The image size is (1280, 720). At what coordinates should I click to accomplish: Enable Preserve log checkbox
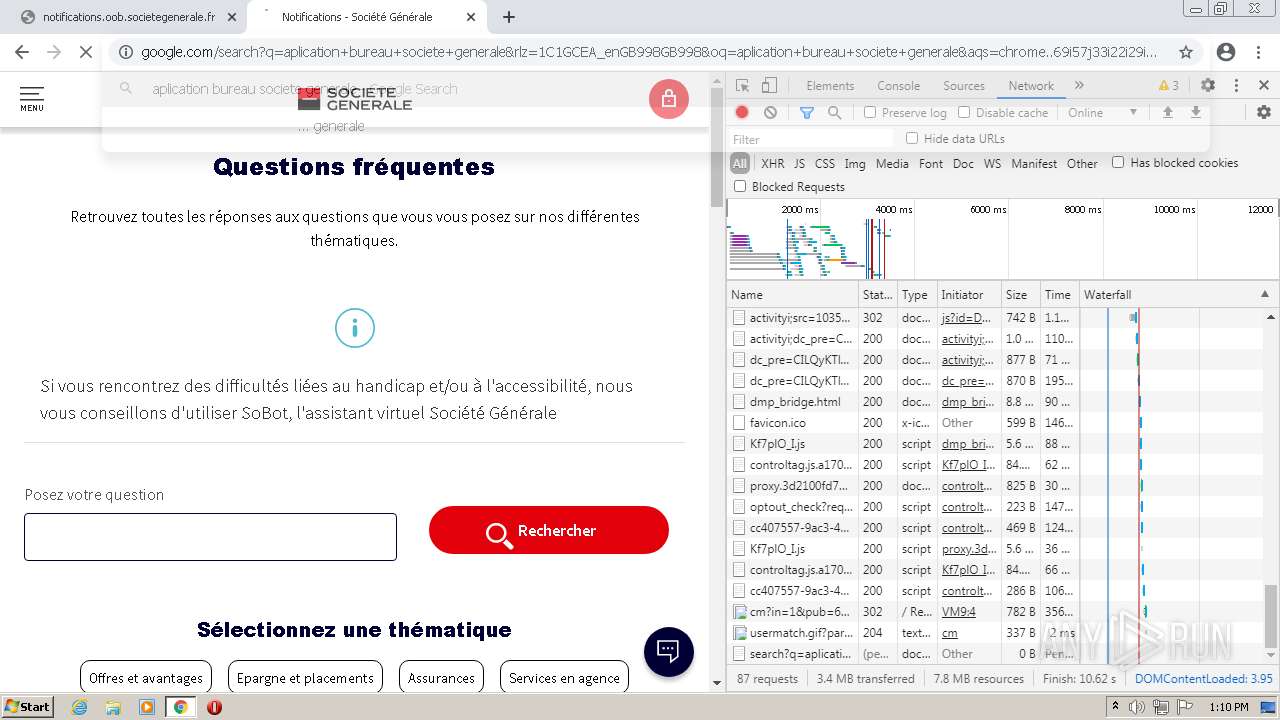click(x=870, y=113)
